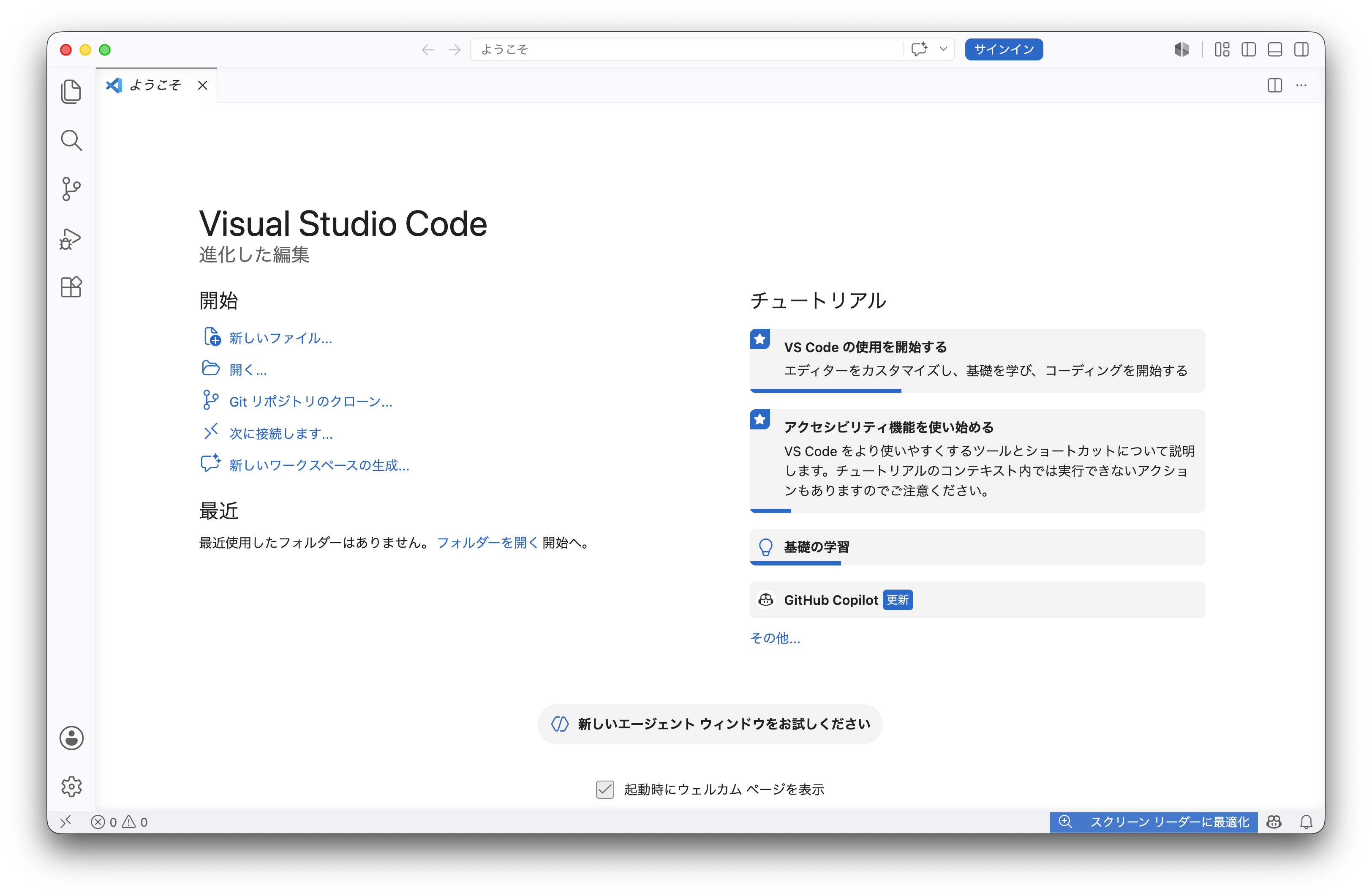Click the フォルダーを開く link
Image resolution: width=1372 pixels, height=896 pixels.
coord(488,542)
